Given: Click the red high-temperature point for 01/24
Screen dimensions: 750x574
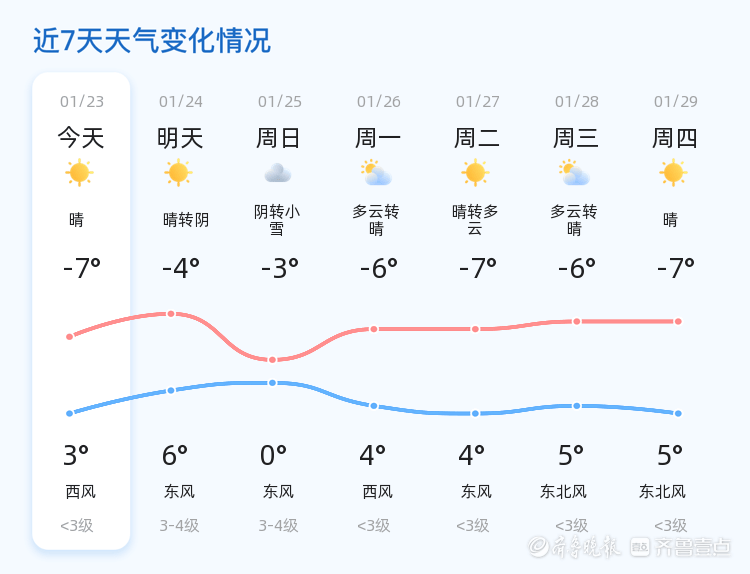Looking at the screenshot, I should (x=171, y=314).
